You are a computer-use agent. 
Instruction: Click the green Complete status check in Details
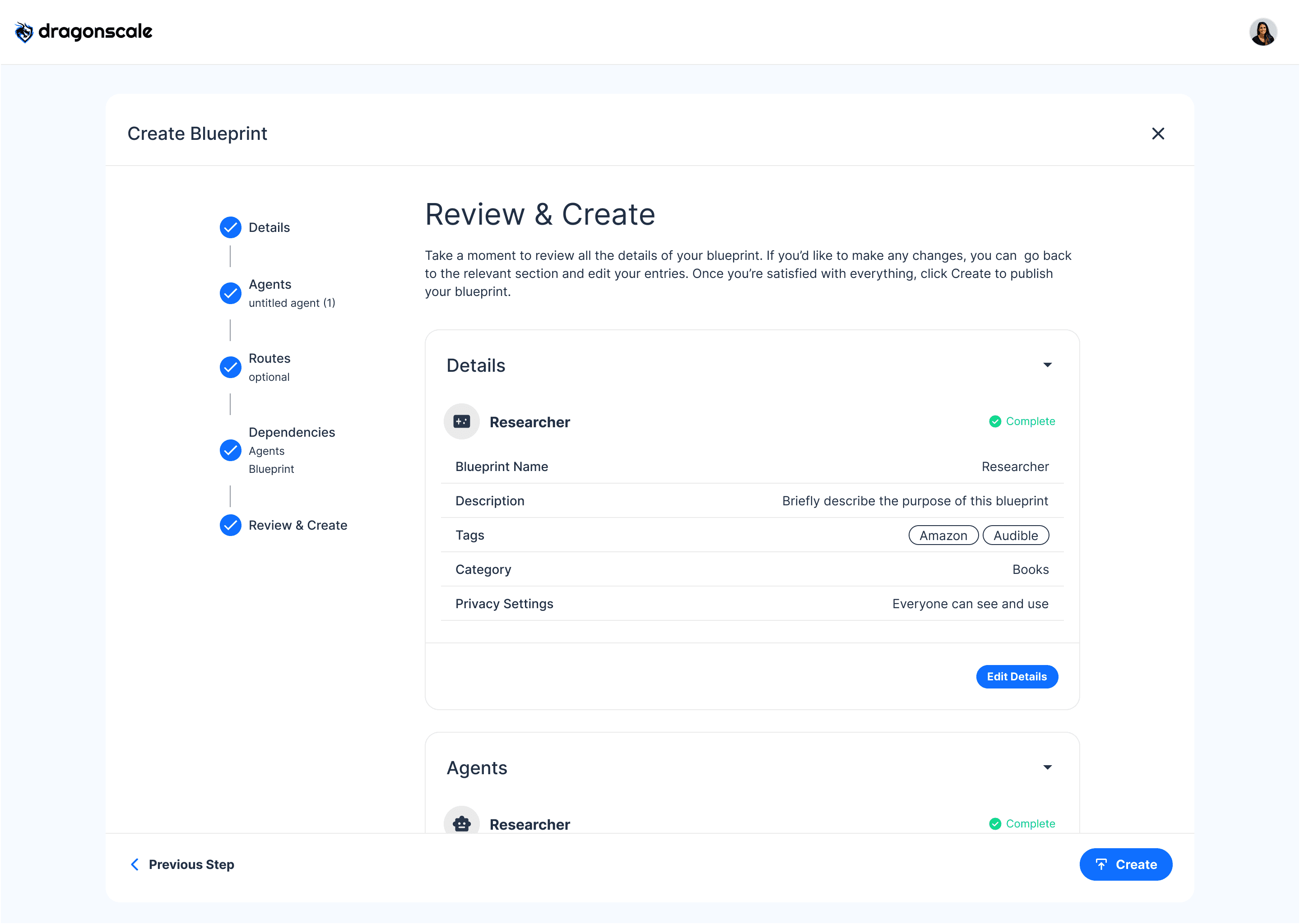tap(995, 421)
